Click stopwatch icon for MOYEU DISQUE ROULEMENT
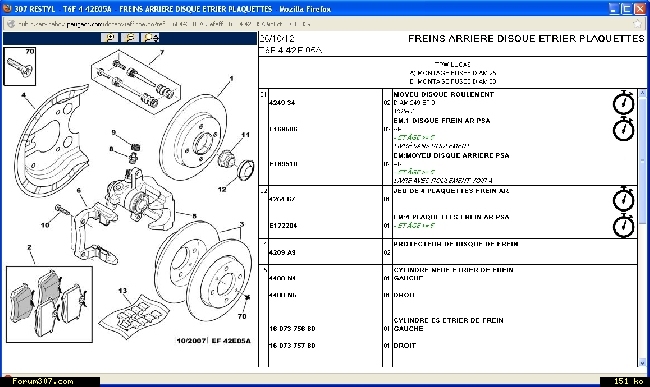Viewport: 650px width, 387px height. point(623,102)
